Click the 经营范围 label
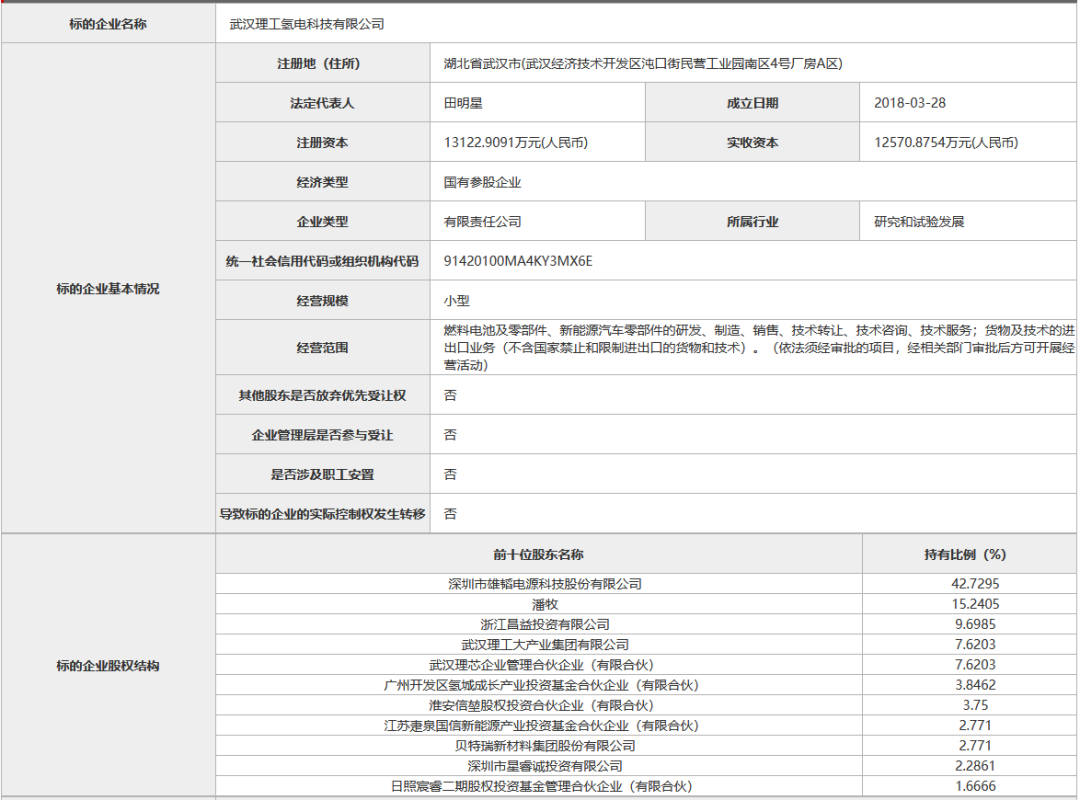Viewport: 1080px width, 800px height. tap(322, 348)
